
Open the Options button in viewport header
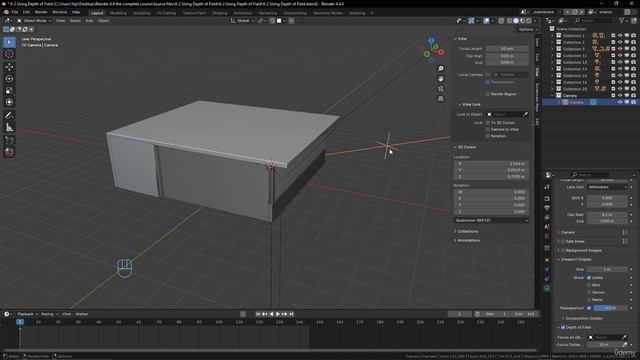tap(528, 29)
